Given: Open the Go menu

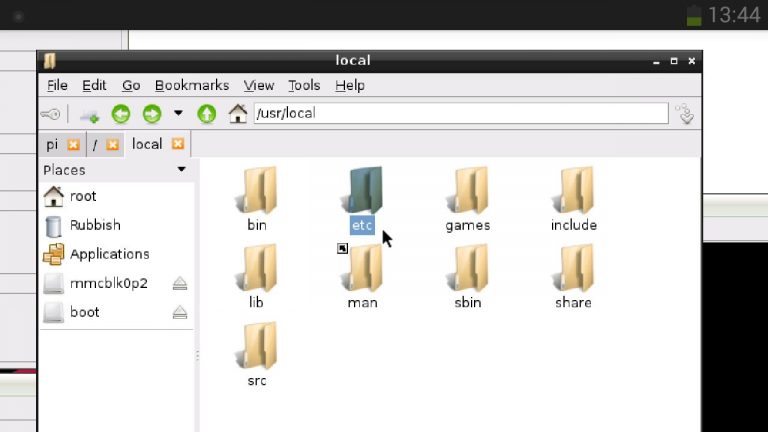Looking at the screenshot, I should click(131, 85).
